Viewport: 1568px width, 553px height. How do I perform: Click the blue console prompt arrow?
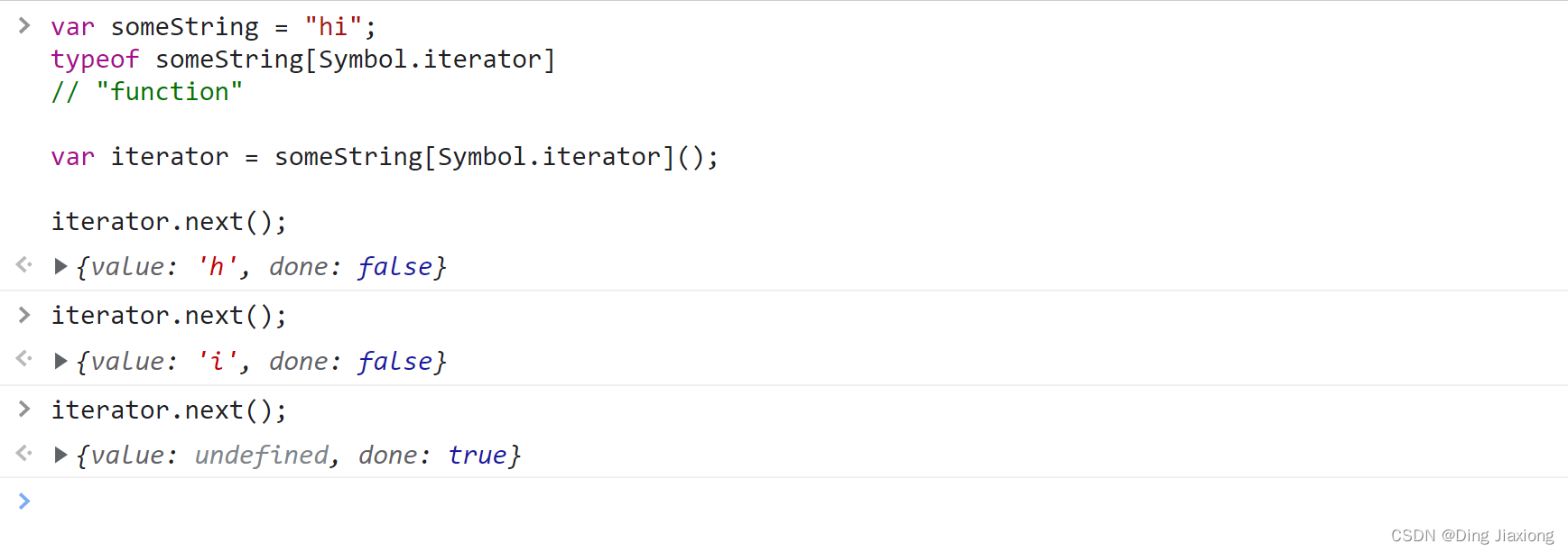pos(24,502)
